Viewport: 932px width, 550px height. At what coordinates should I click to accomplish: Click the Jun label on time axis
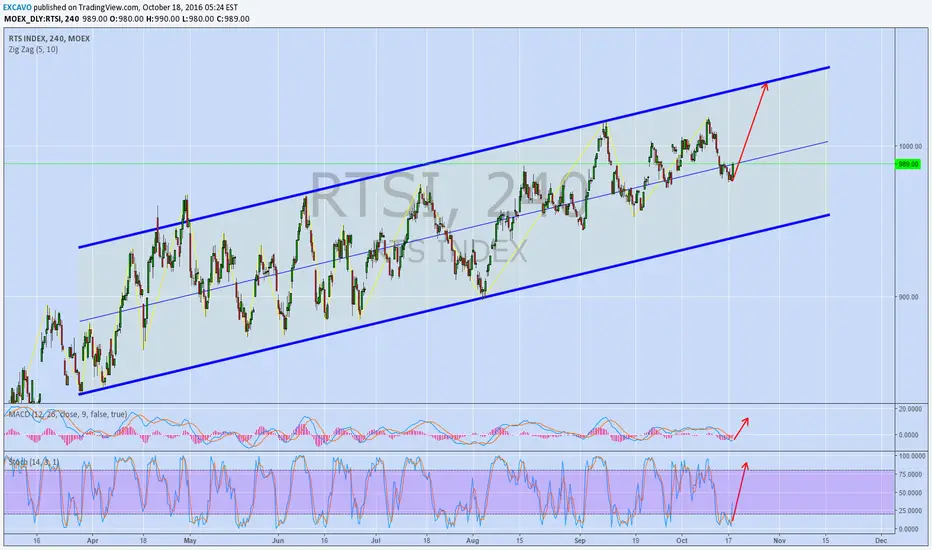point(278,540)
